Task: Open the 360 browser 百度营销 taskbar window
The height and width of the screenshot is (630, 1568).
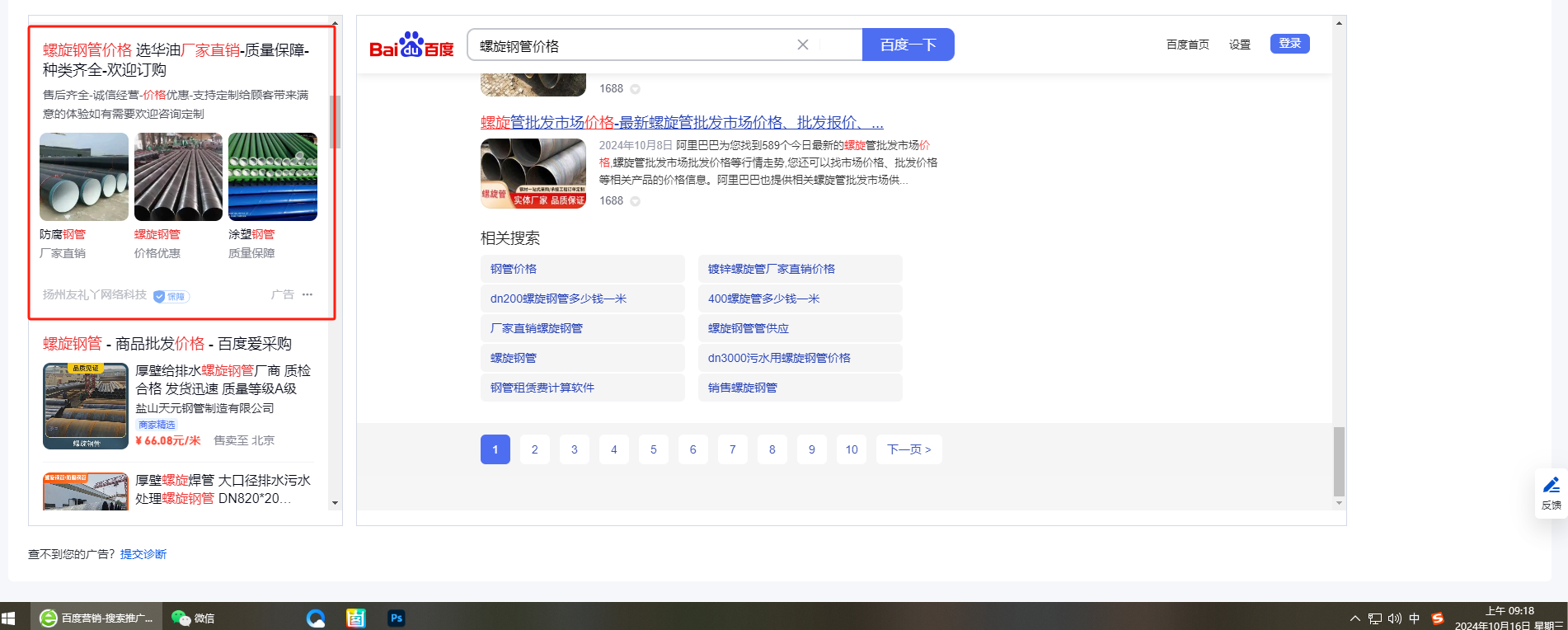Action: [x=96, y=618]
